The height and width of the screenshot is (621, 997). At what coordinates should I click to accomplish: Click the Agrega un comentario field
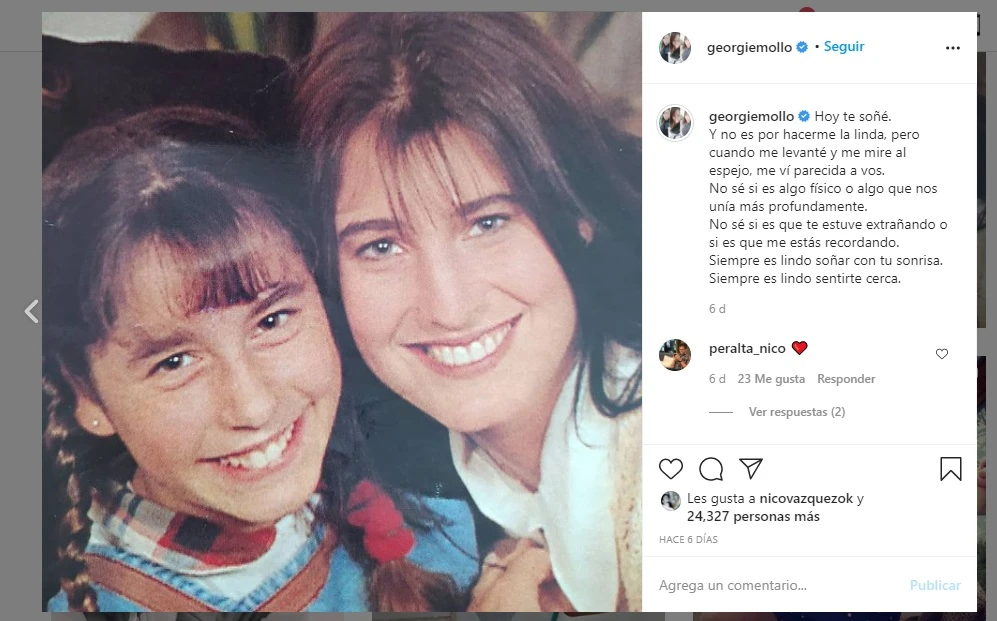coord(780,585)
